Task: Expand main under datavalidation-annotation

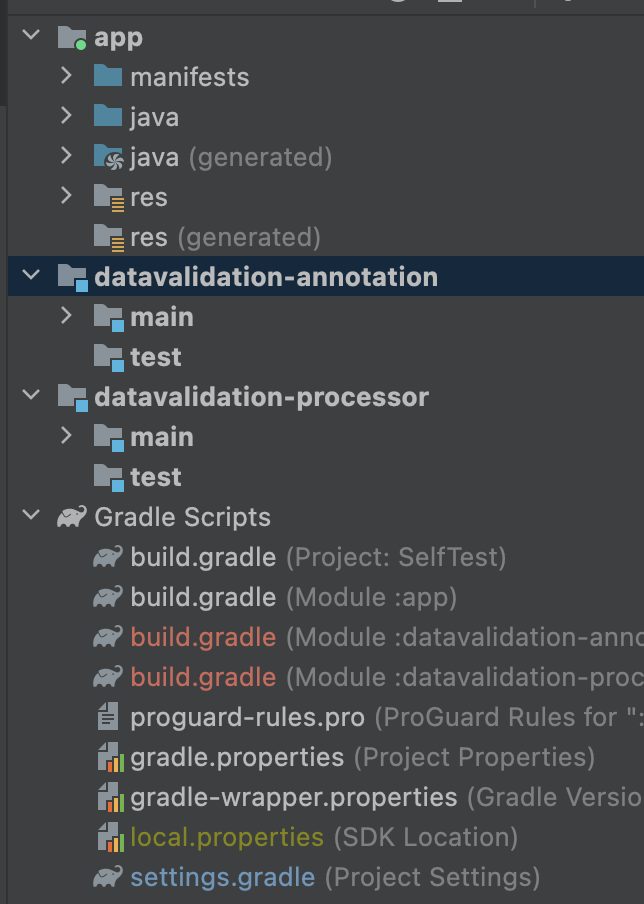Action: (x=66, y=316)
